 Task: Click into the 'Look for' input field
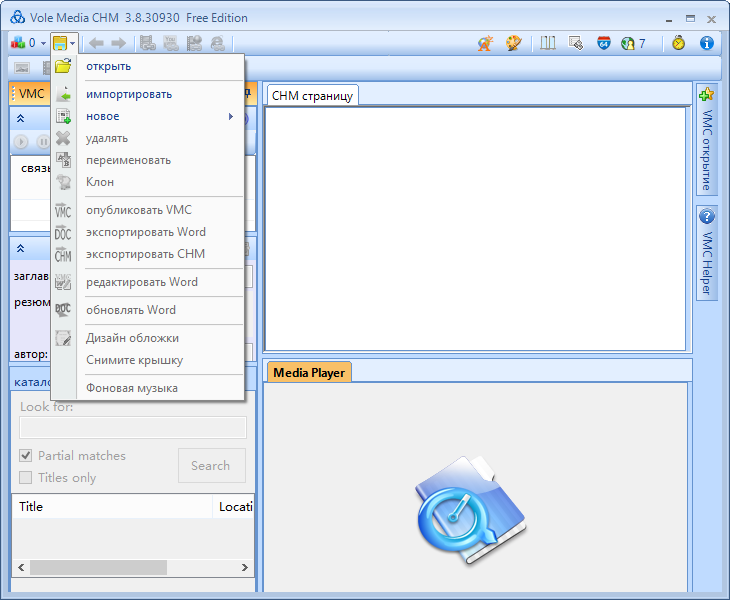[133, 427]
